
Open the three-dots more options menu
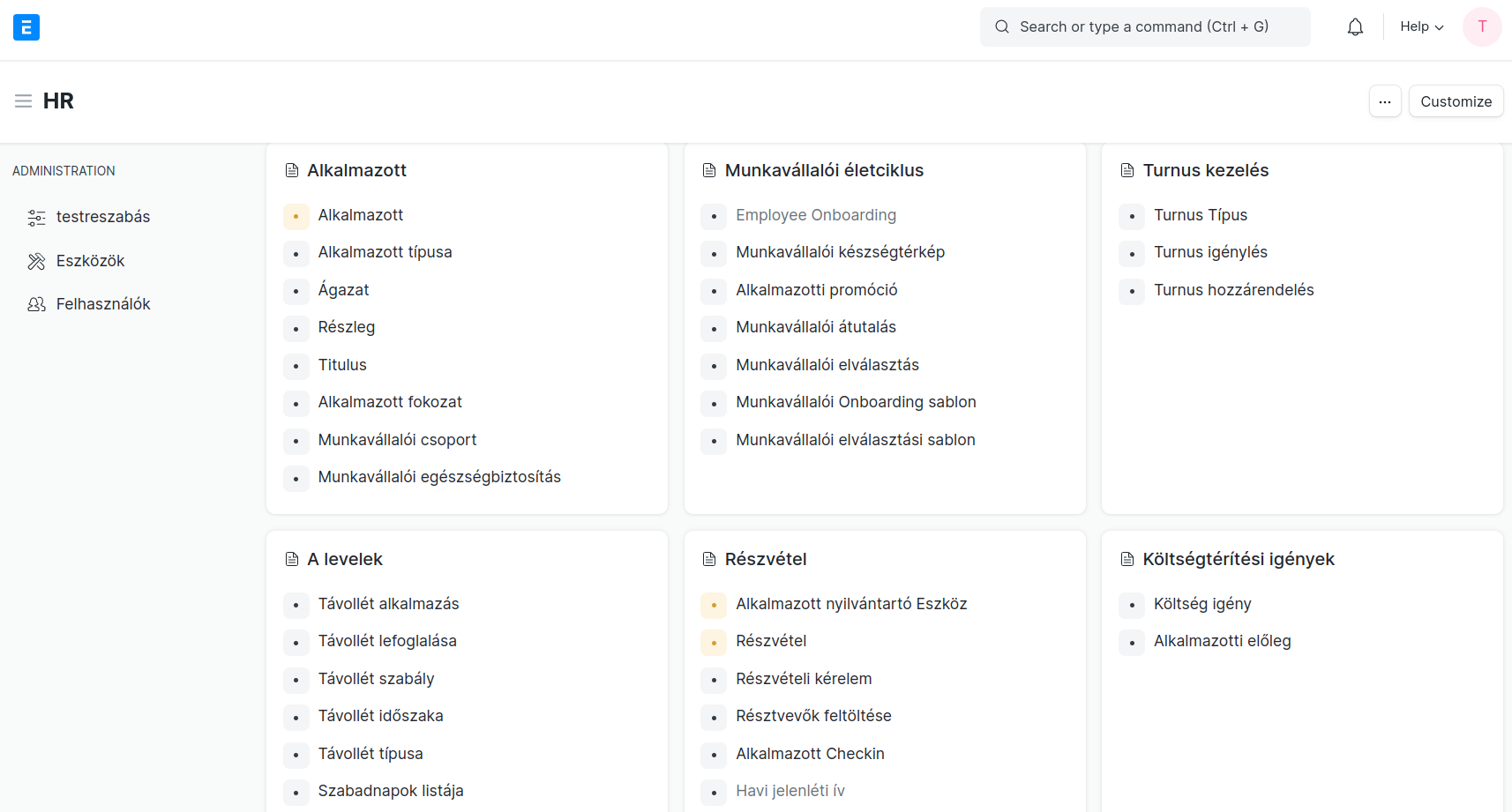(1385, 101)
